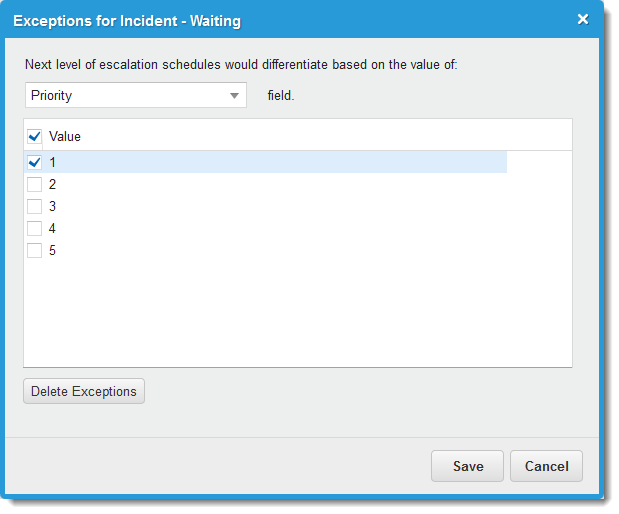Tick the checkbox for value 3

tap(35, 206)
